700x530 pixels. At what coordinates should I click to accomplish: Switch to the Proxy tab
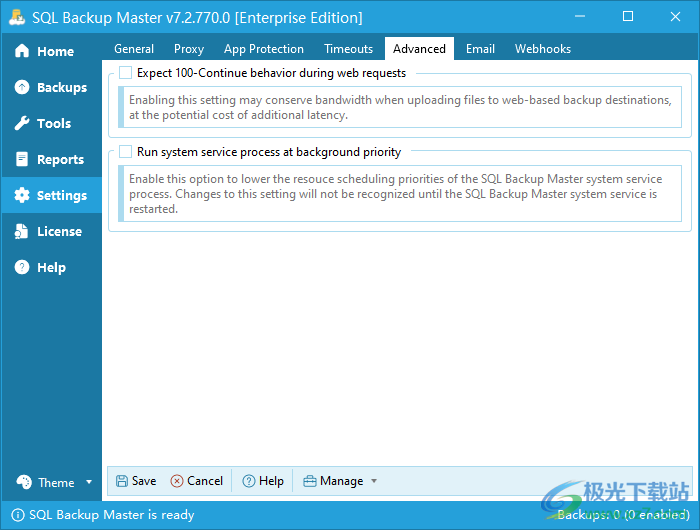point(189,49)
